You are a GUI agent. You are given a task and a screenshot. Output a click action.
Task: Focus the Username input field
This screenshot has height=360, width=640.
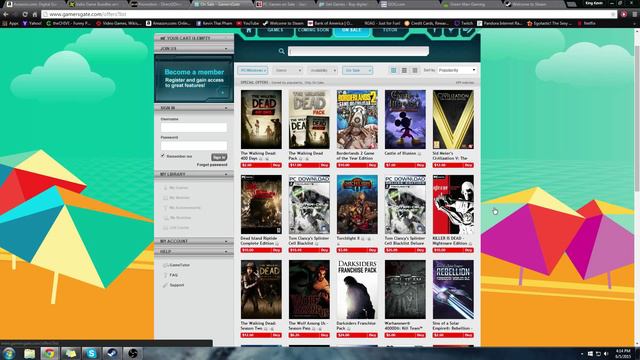pyautogui.click(x=193, y=127)
